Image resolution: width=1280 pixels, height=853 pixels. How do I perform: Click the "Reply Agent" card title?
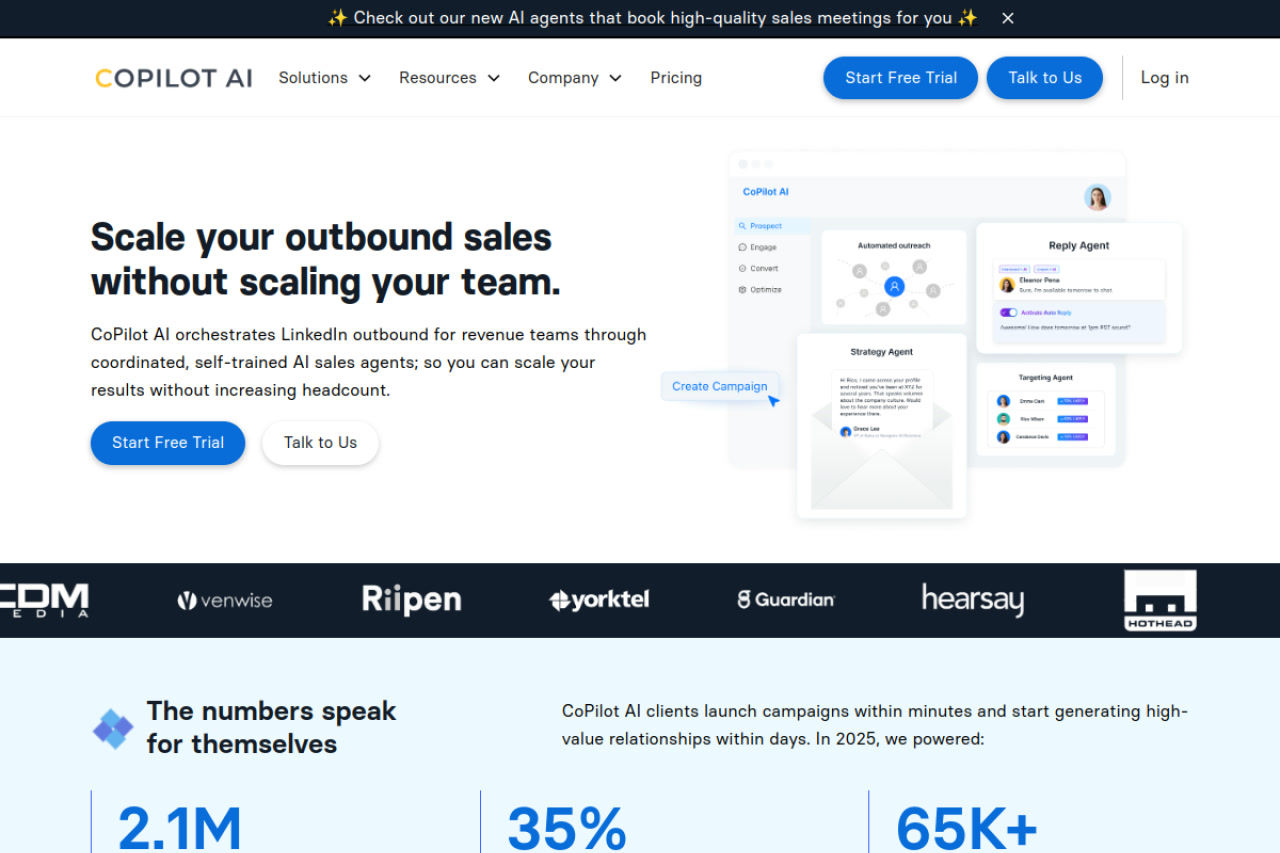click(x=1079, y=246)
